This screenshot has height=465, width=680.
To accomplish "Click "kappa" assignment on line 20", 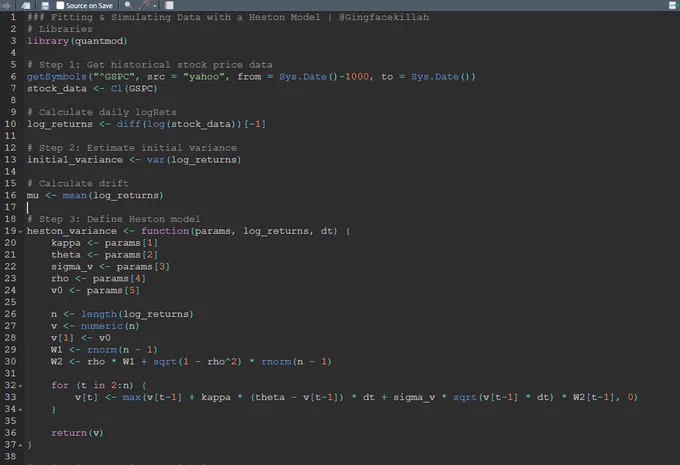I will pos(66,243).
